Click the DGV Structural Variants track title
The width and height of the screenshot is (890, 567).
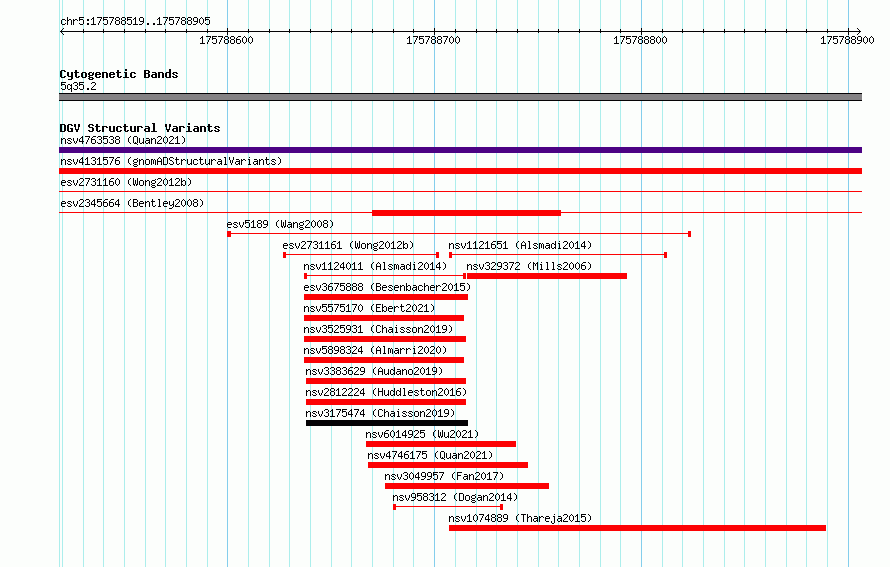click(x=140, y=128)
